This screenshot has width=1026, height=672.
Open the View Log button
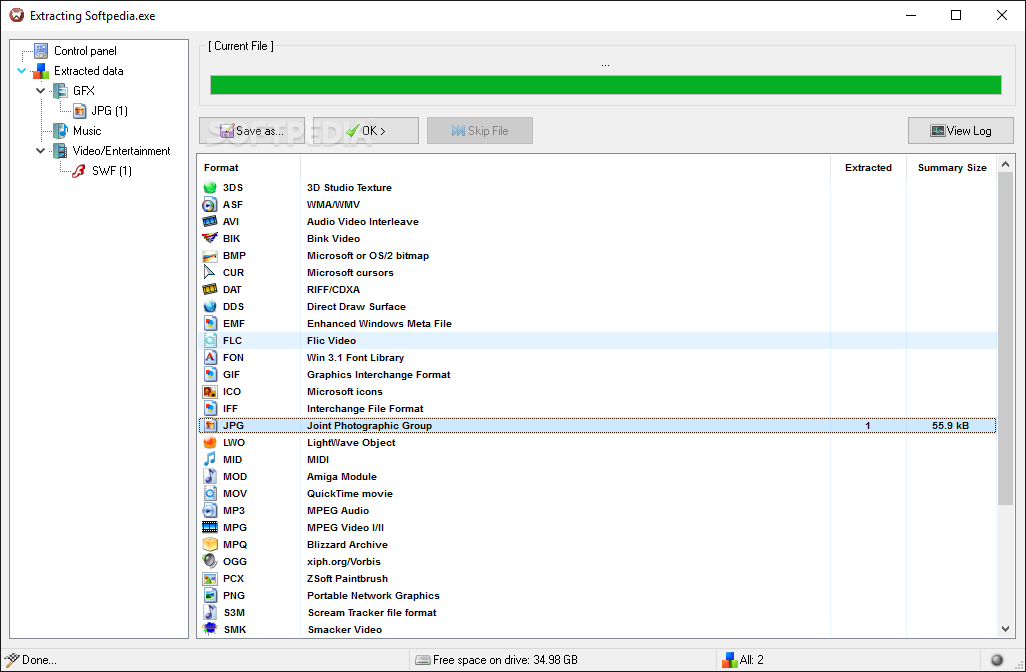tap(961, 130)
